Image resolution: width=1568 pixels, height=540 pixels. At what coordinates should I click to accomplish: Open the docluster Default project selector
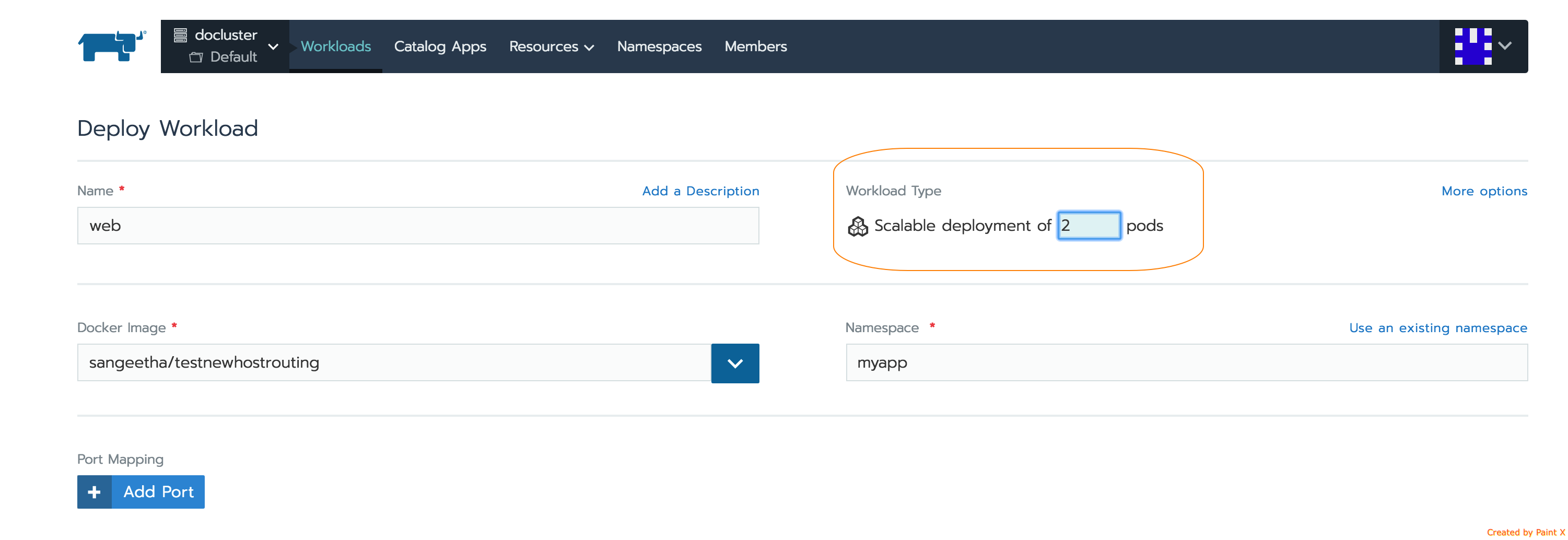point(225,46)
